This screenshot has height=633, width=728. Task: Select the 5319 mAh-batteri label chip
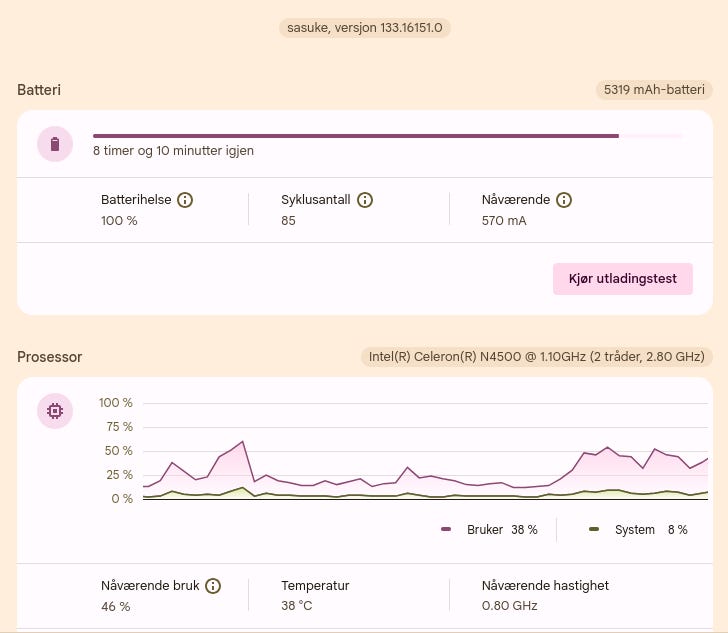coord(654,90)
